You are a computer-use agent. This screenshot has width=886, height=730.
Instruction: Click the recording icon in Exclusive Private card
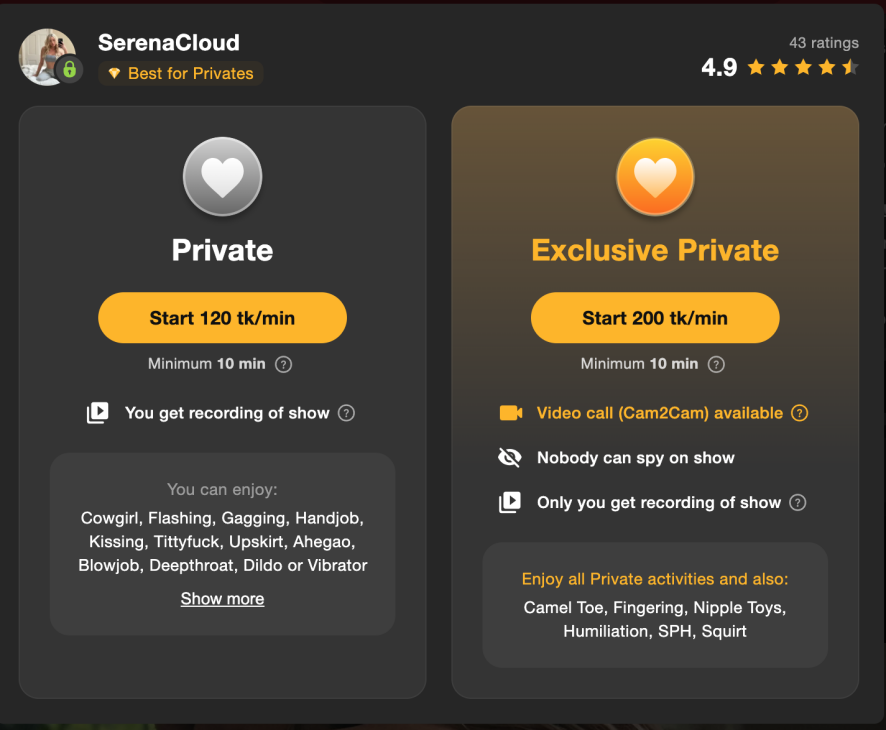click(x=510, y=502)
